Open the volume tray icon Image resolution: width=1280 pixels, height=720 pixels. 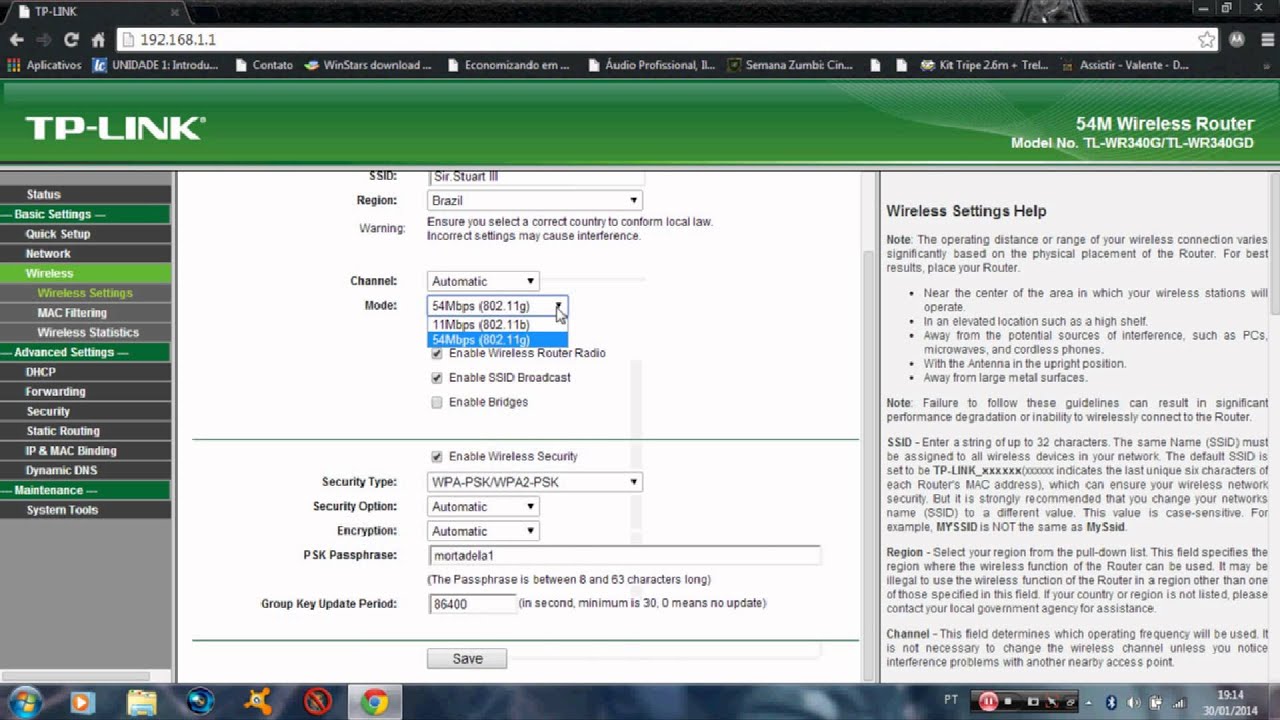tap(1133, 702)
